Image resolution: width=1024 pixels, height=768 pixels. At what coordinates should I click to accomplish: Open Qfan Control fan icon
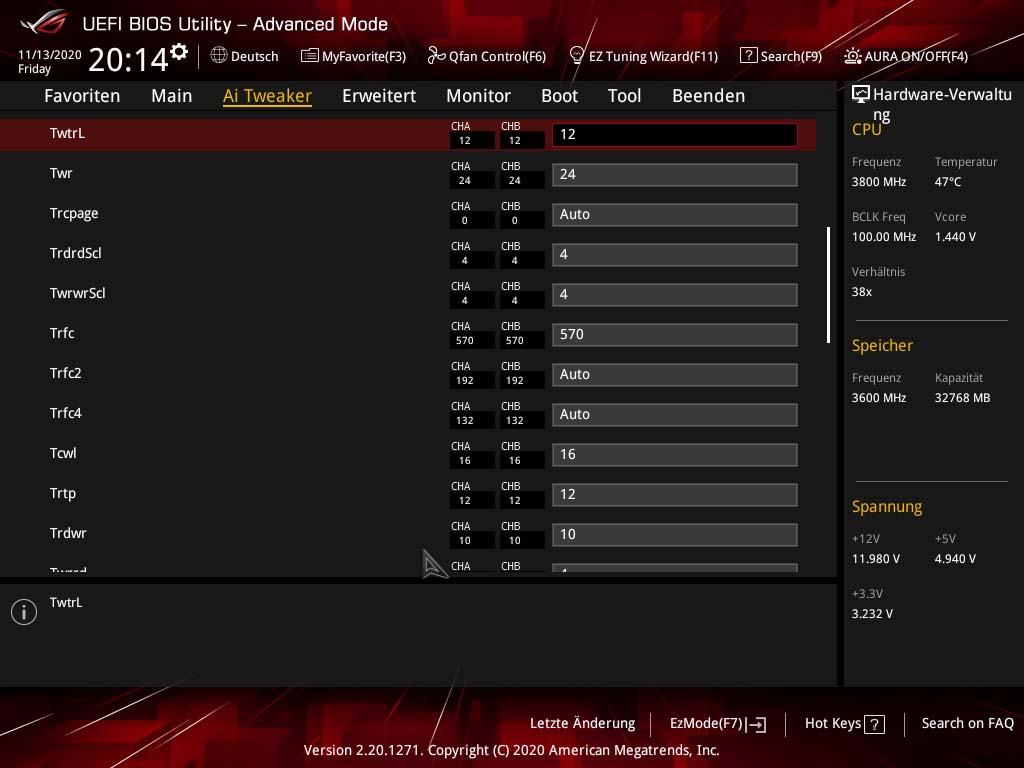436,56
